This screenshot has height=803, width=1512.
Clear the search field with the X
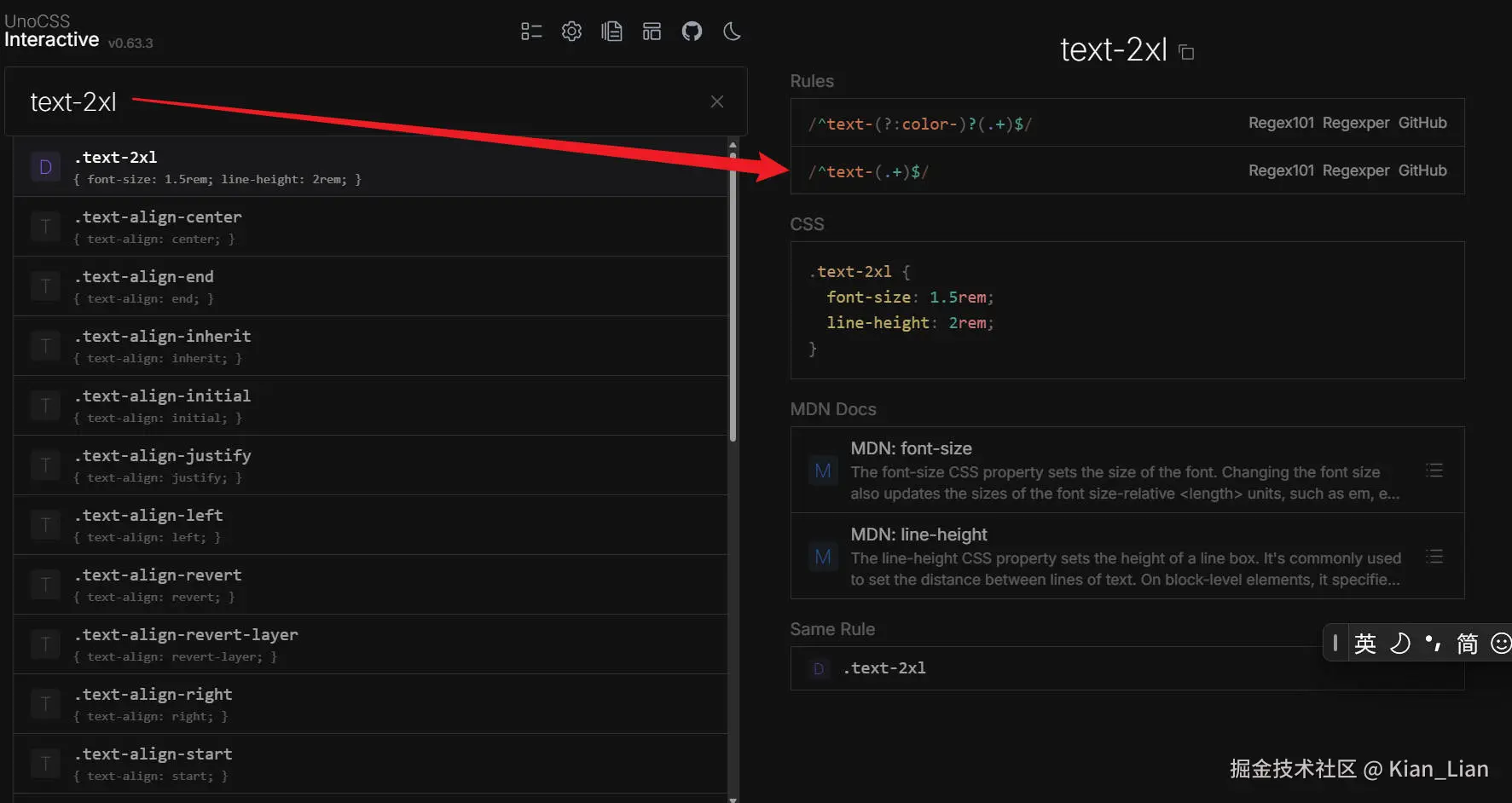pyautogui.click(x=717, y=102)
